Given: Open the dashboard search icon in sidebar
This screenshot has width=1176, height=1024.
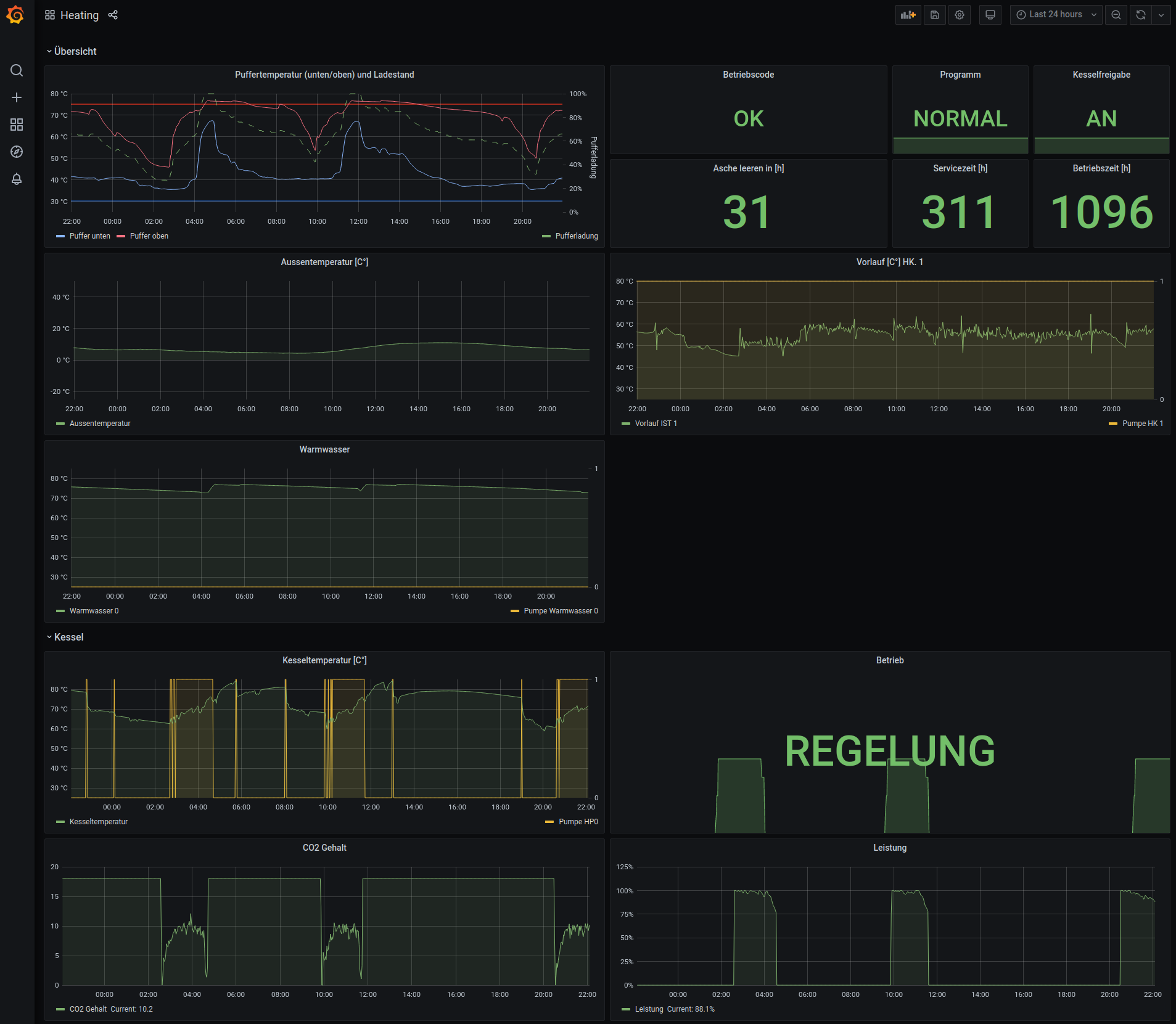Looking at the screenshot, I should (17, 70).
